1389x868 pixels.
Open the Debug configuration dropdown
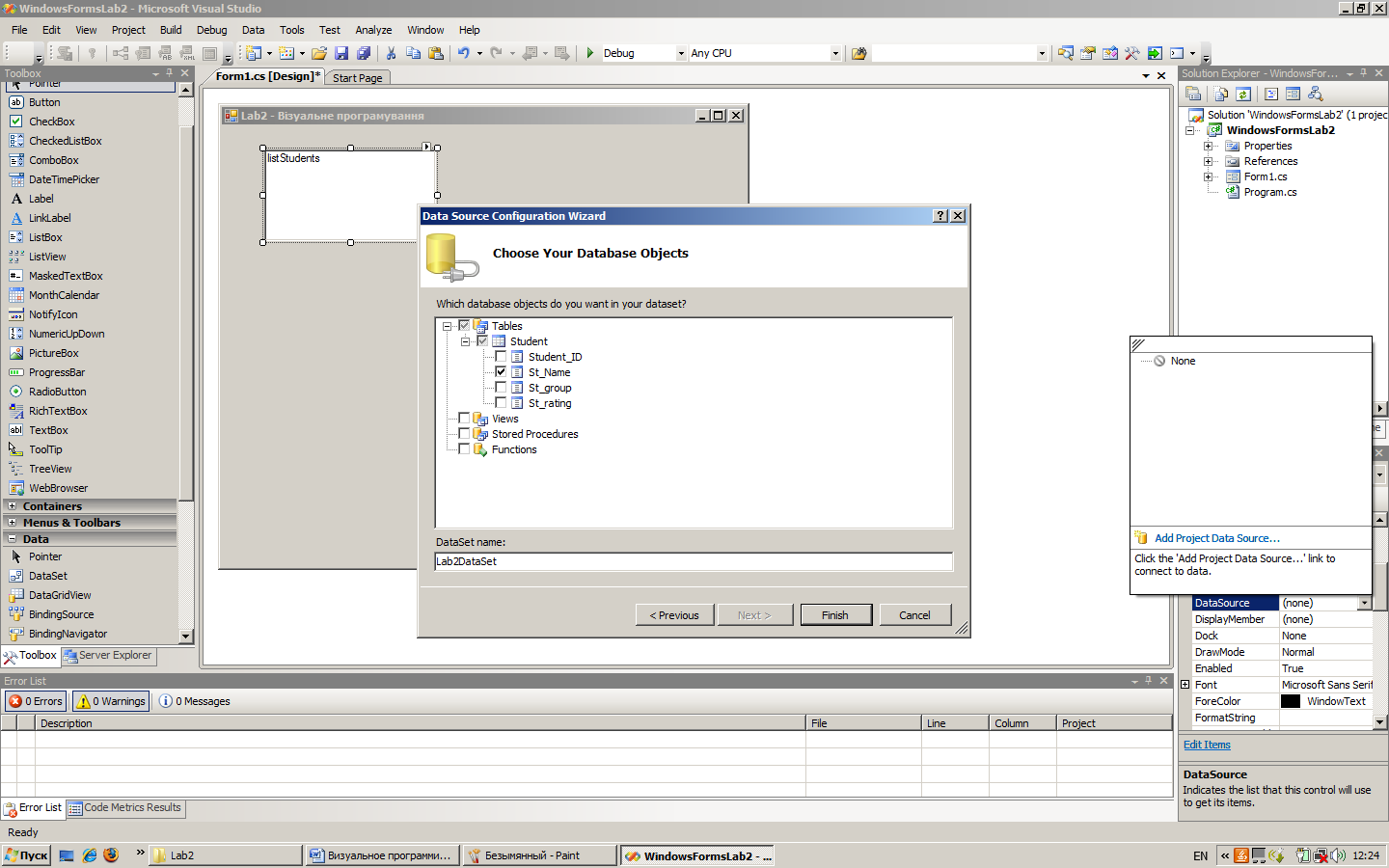(681, 54)
